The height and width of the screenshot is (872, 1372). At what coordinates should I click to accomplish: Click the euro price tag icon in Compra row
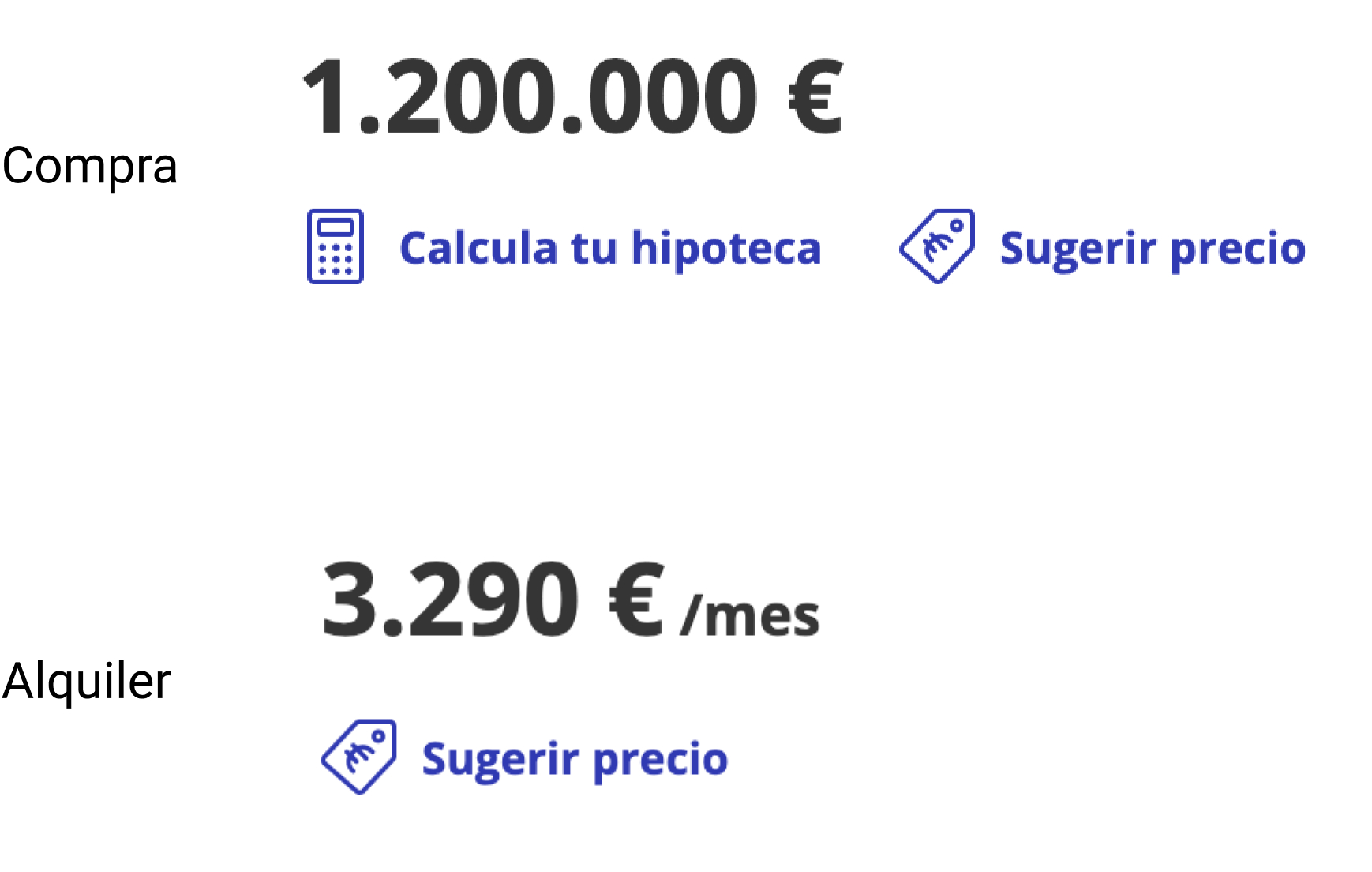[937, 246]
